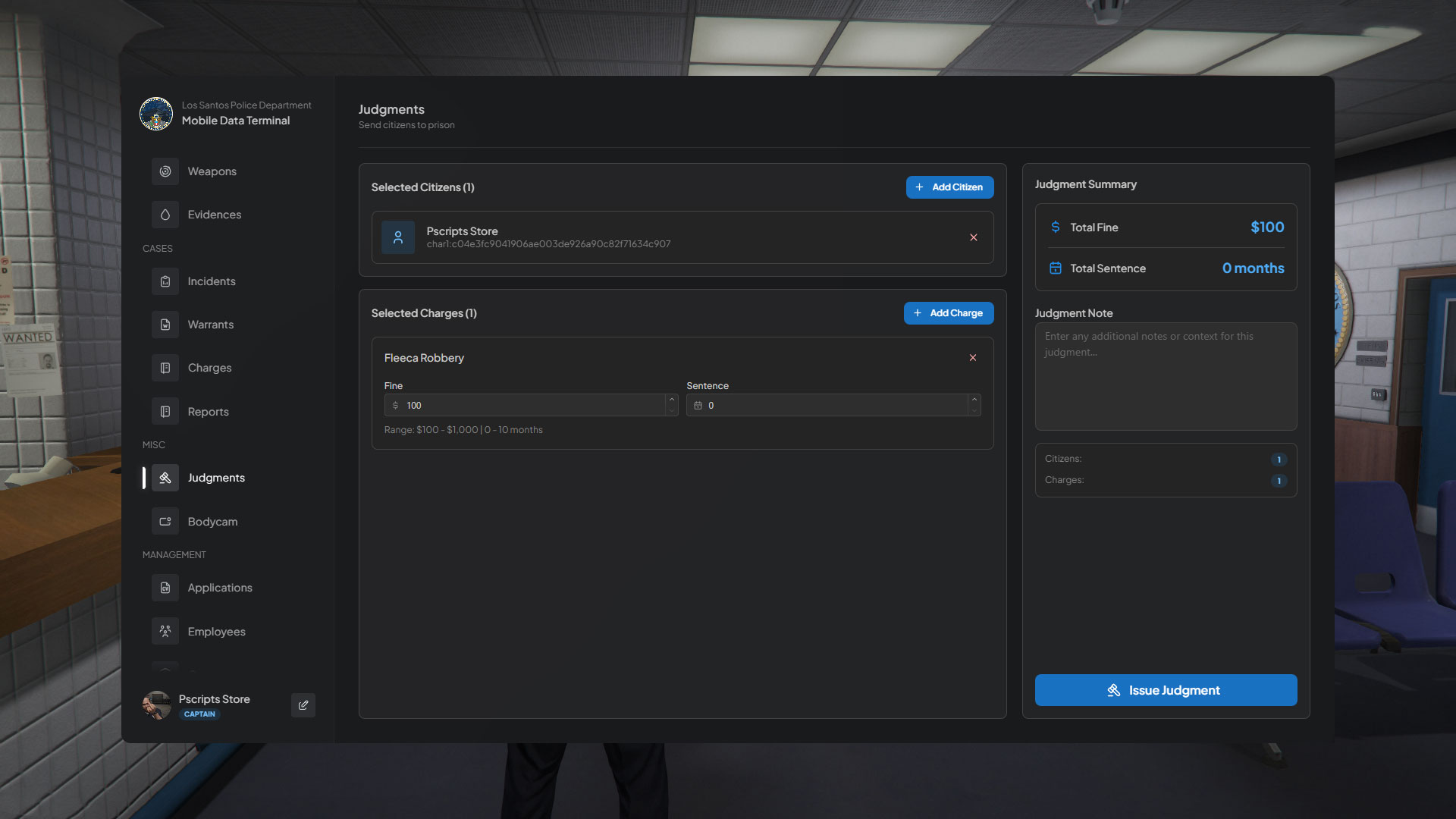Click the Charges book icon

165,368
